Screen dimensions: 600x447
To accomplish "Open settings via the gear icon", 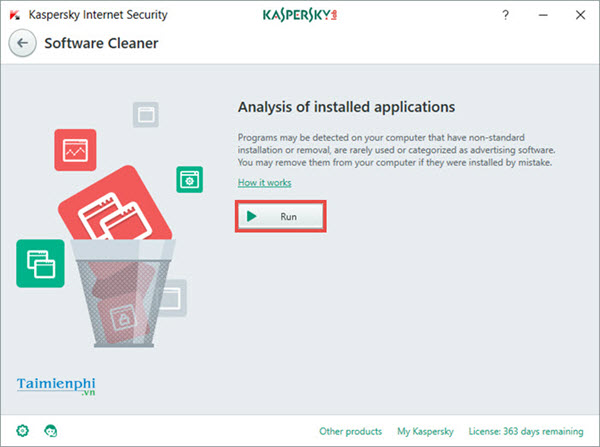I will [x=23, y=431].
